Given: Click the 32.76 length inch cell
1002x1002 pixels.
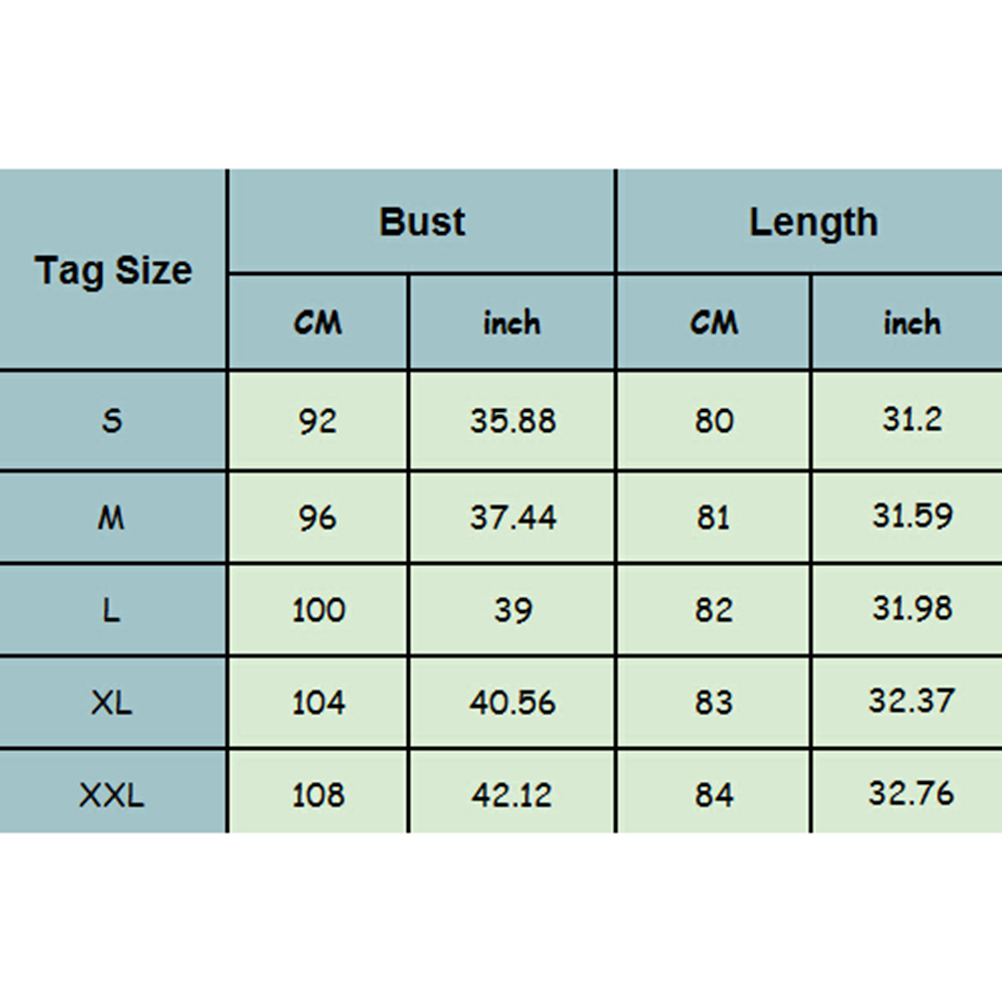Looking at the screenshot, I should [911, 795].
